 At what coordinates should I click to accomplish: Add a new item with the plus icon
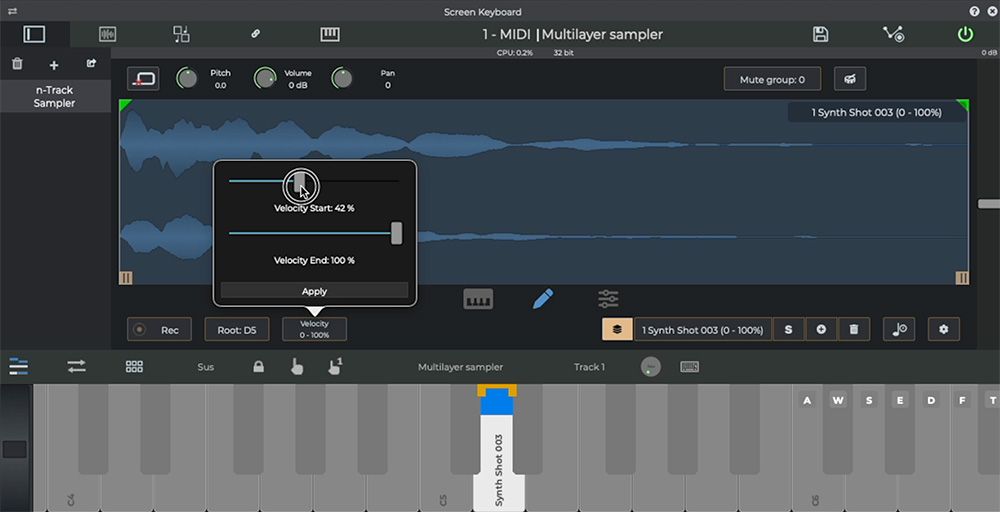click(x=54, y=65)
